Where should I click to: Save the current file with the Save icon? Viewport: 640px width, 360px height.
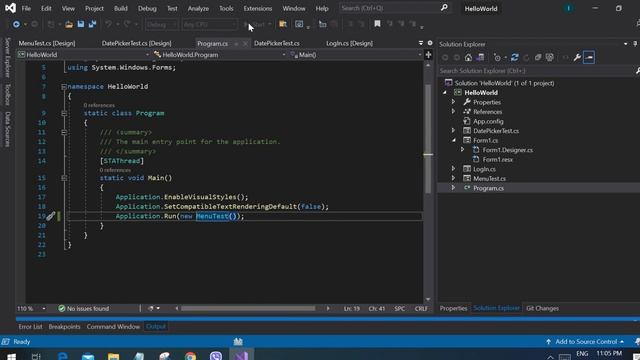[x=81, y=24]
